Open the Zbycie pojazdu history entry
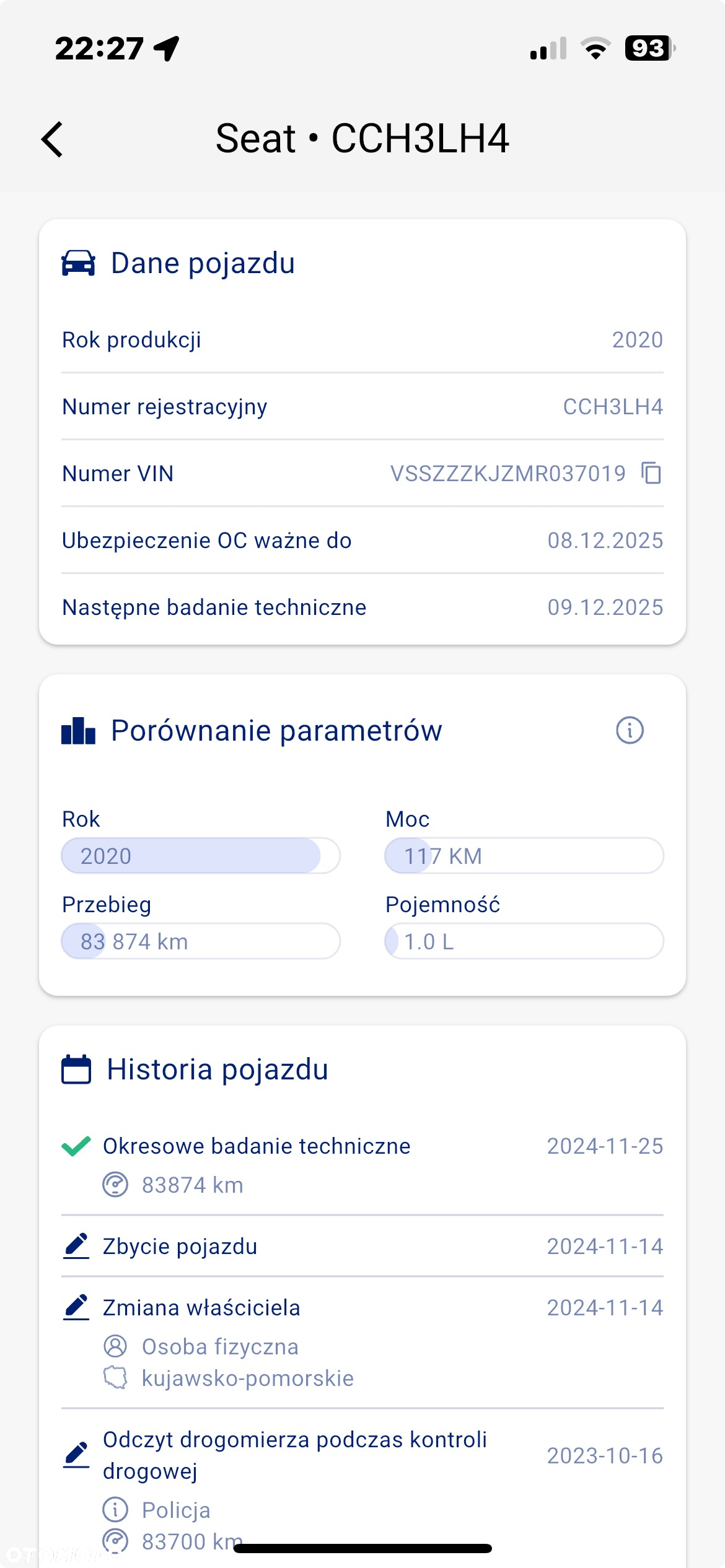The width and height of the screenshot is (725, 1568). 362,1246
